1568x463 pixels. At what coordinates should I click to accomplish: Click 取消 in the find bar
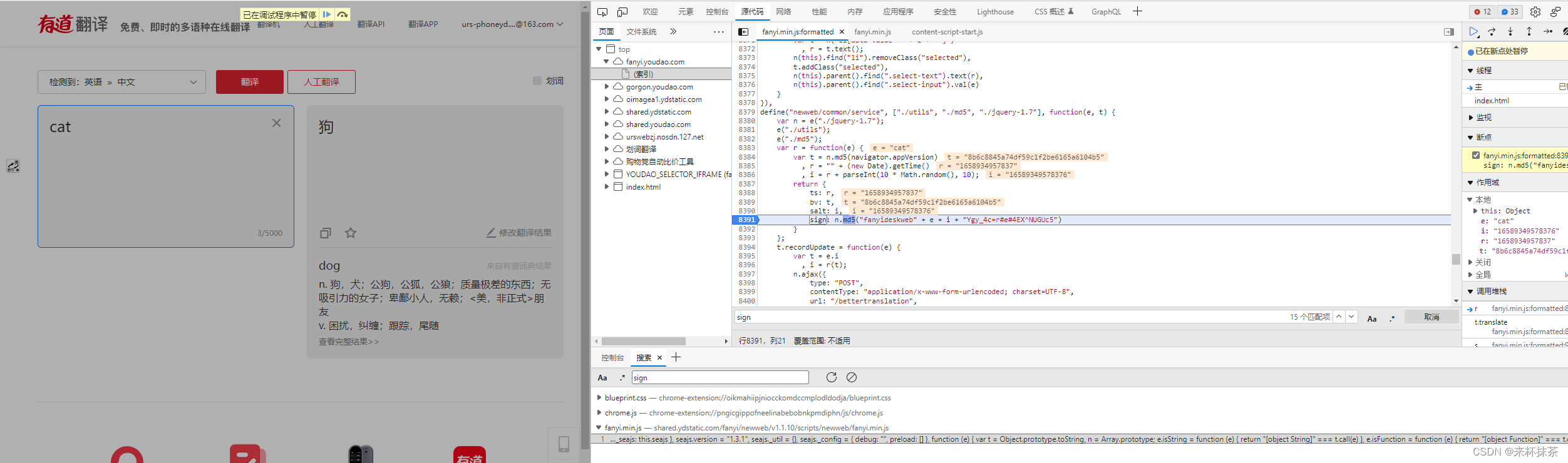(1431, 317)
